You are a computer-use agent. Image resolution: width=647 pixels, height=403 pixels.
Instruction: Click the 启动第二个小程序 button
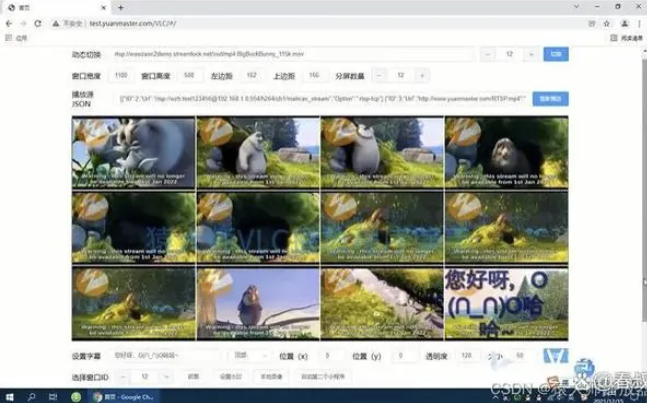323,377
